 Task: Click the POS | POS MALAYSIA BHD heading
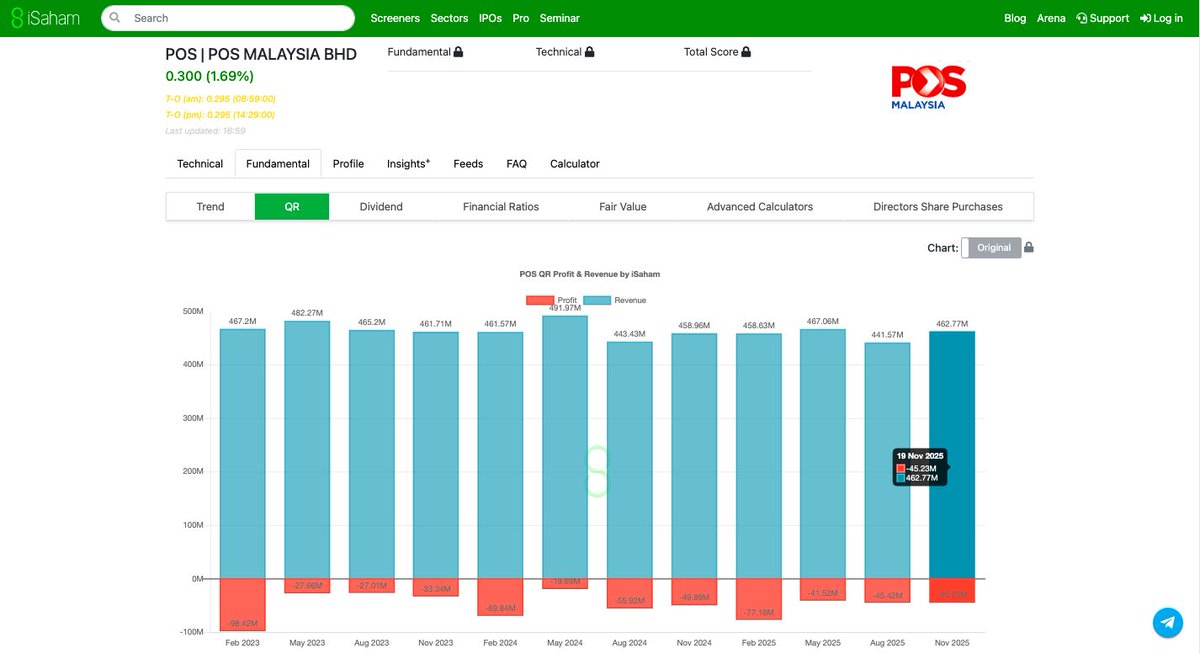pos(261,54)
